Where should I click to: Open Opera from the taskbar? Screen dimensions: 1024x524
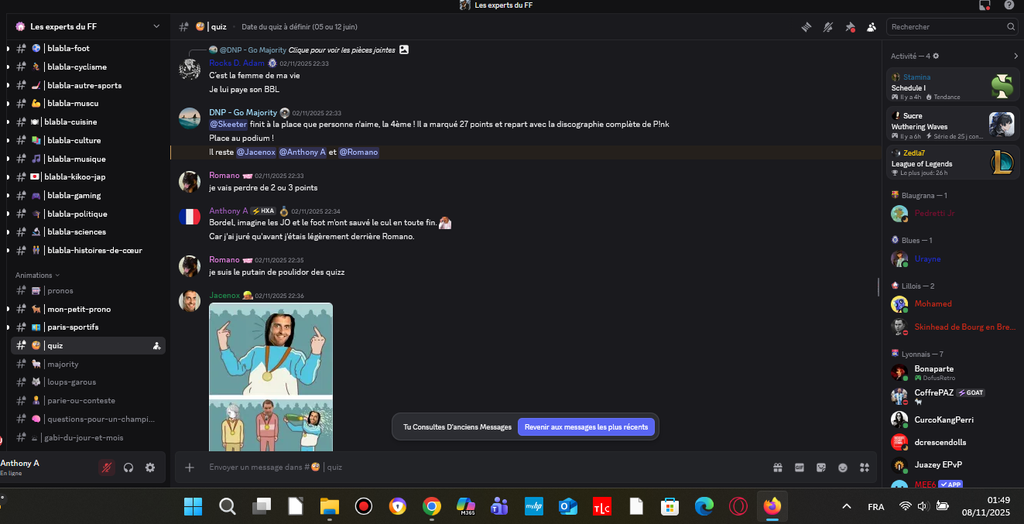(x=738, y=506)
